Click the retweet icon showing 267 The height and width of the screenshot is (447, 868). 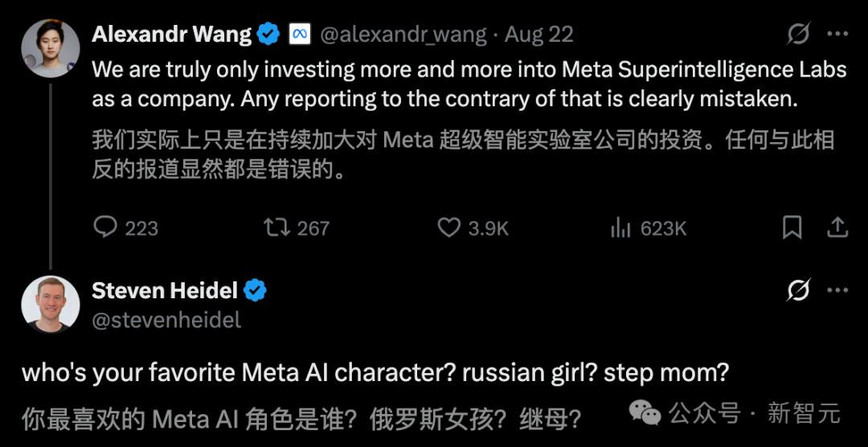point(277,227)
